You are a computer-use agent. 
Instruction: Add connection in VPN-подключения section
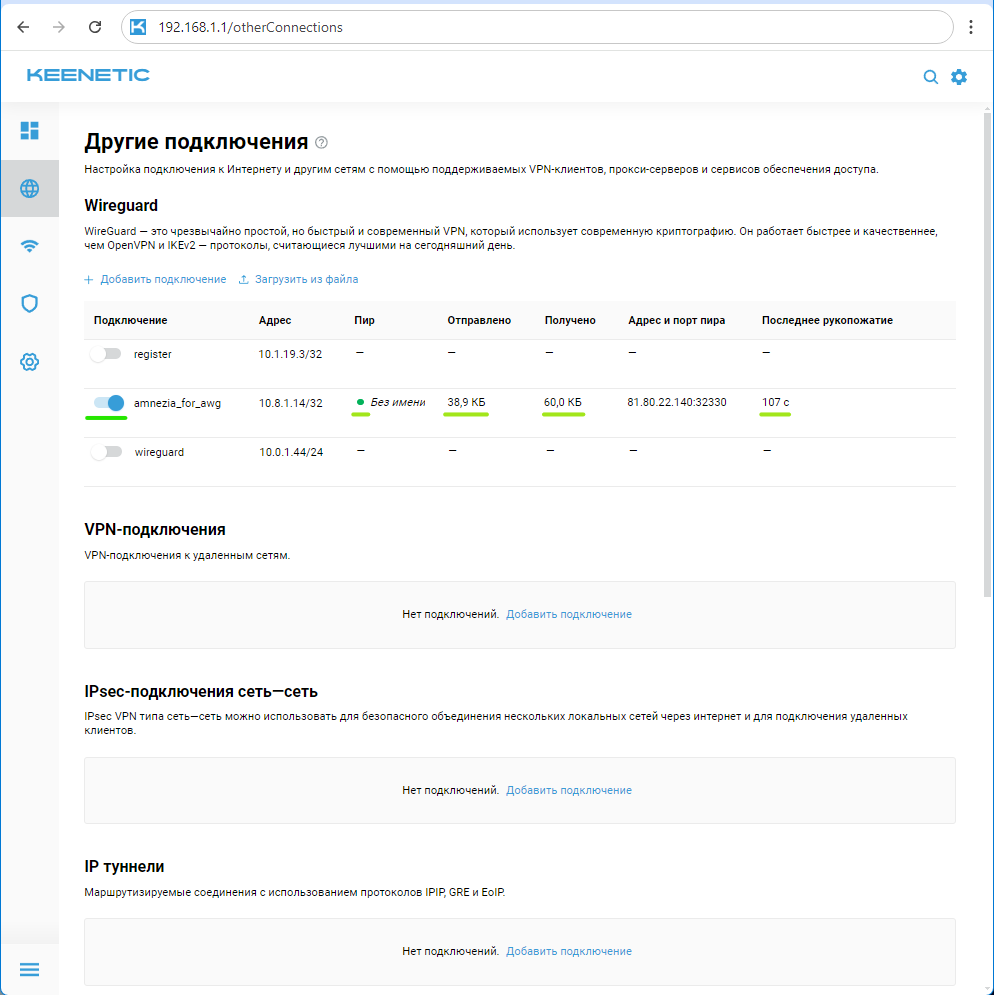[568, 614]
